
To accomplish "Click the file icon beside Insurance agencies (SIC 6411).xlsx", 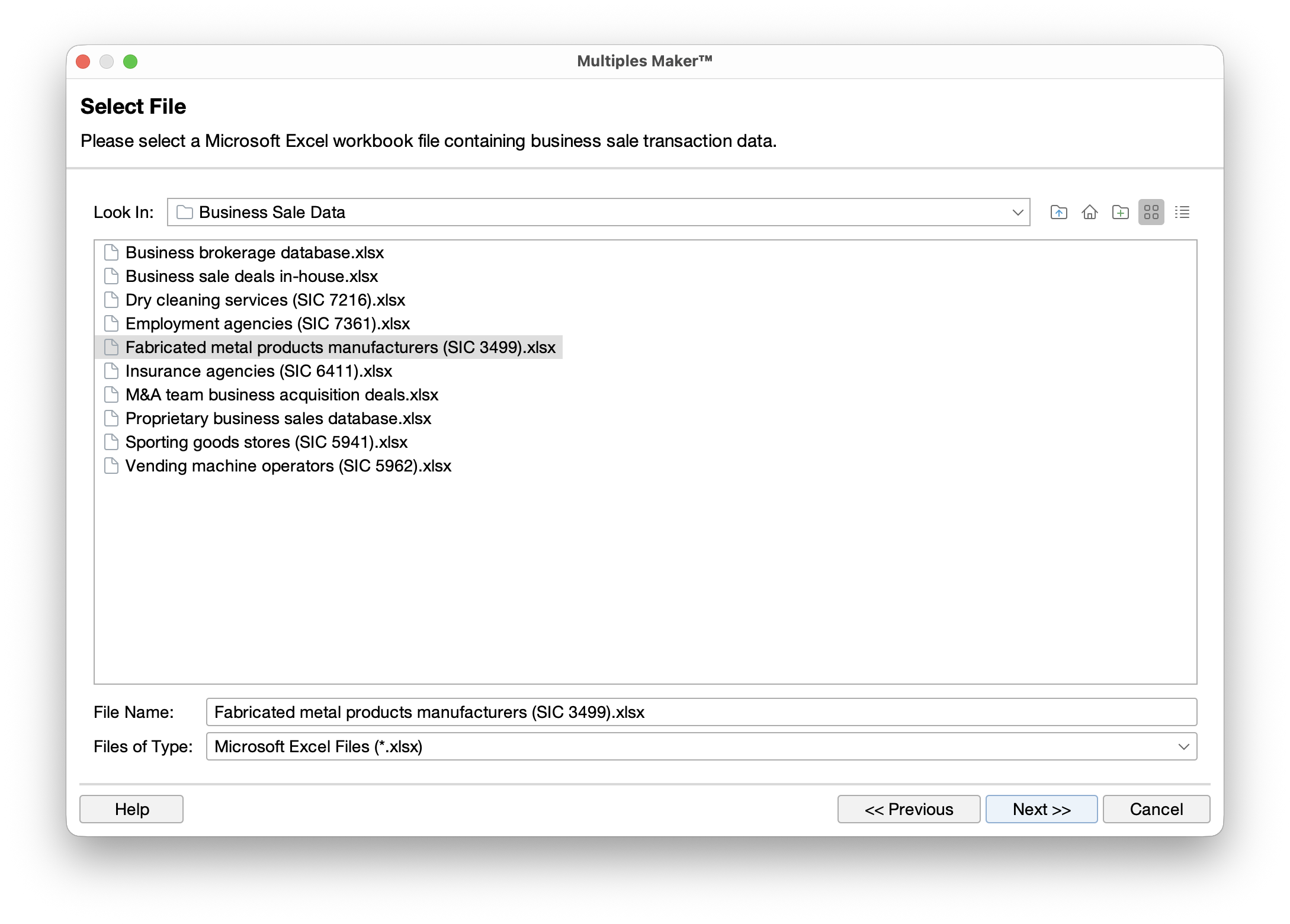I will [111, 371].
